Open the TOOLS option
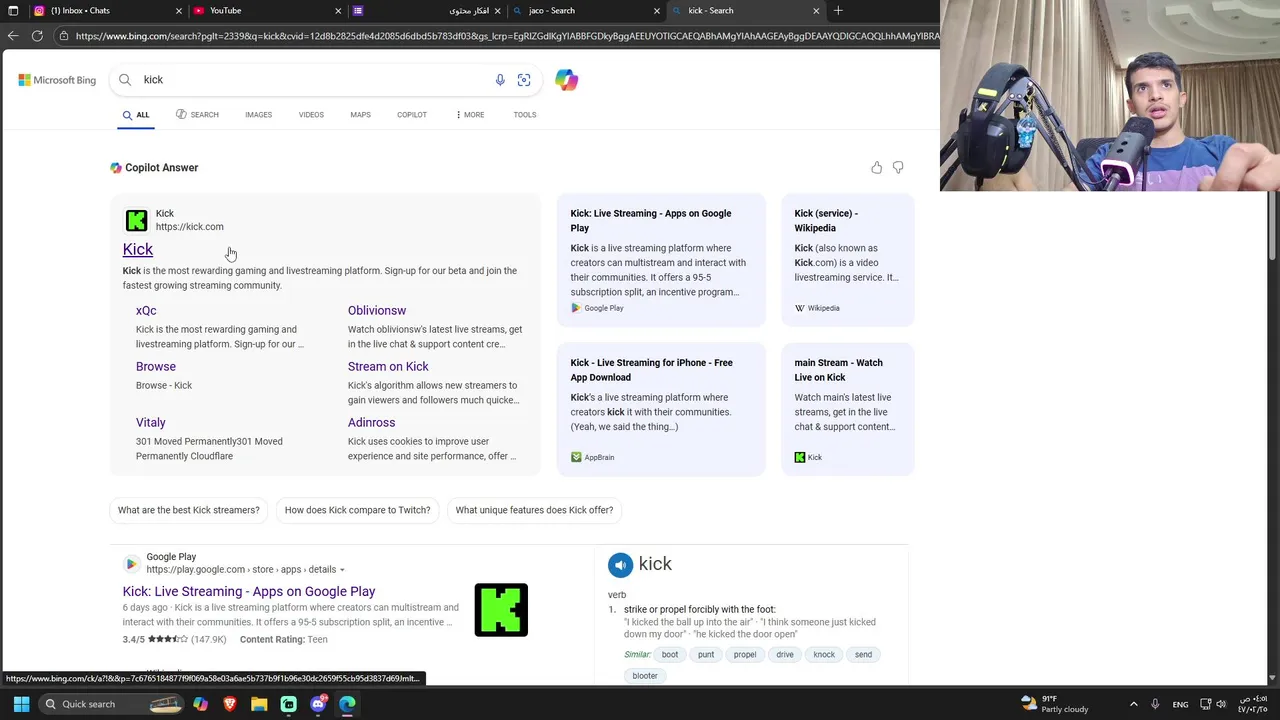 [x=525, y=115]
